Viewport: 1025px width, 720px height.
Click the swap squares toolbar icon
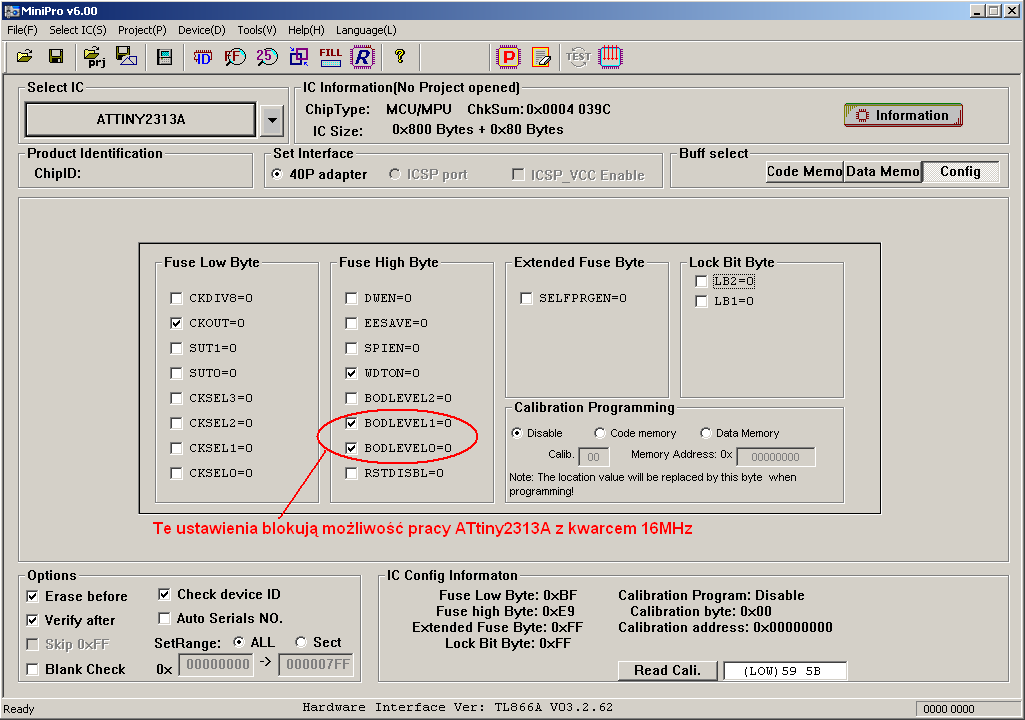tap(299, 57)
